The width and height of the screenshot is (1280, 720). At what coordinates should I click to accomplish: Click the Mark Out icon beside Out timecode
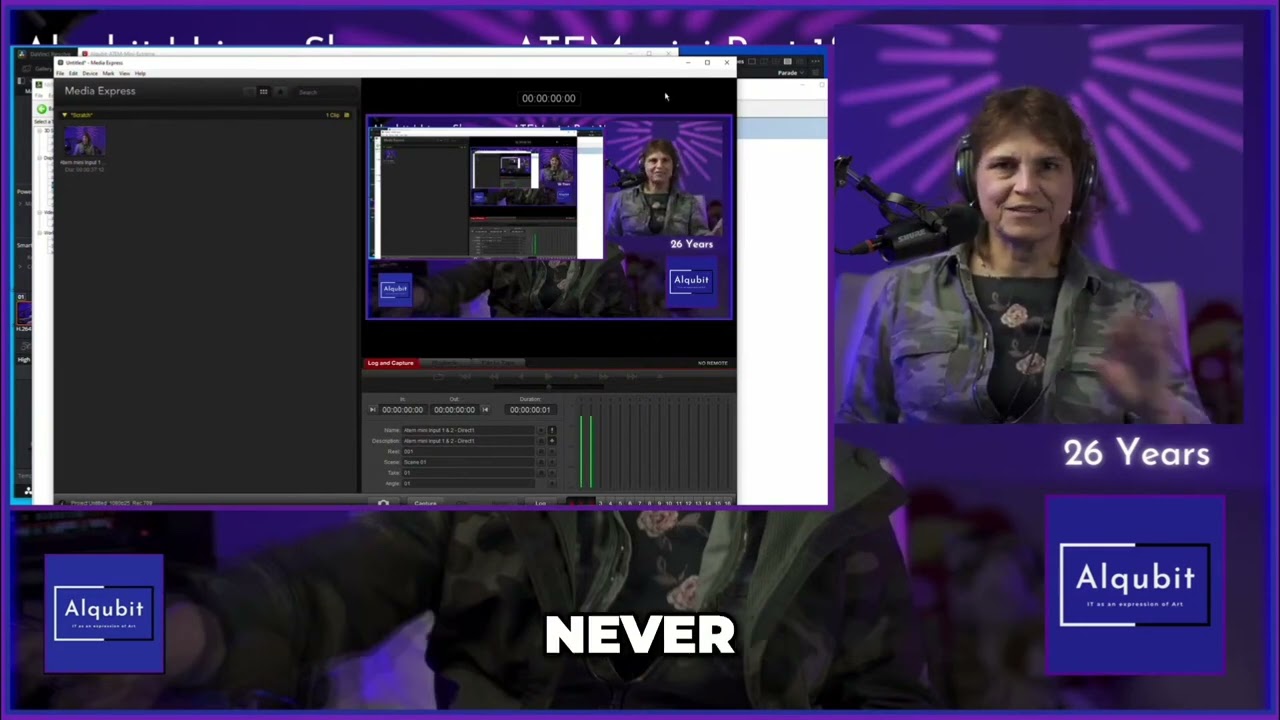(485, 410)
